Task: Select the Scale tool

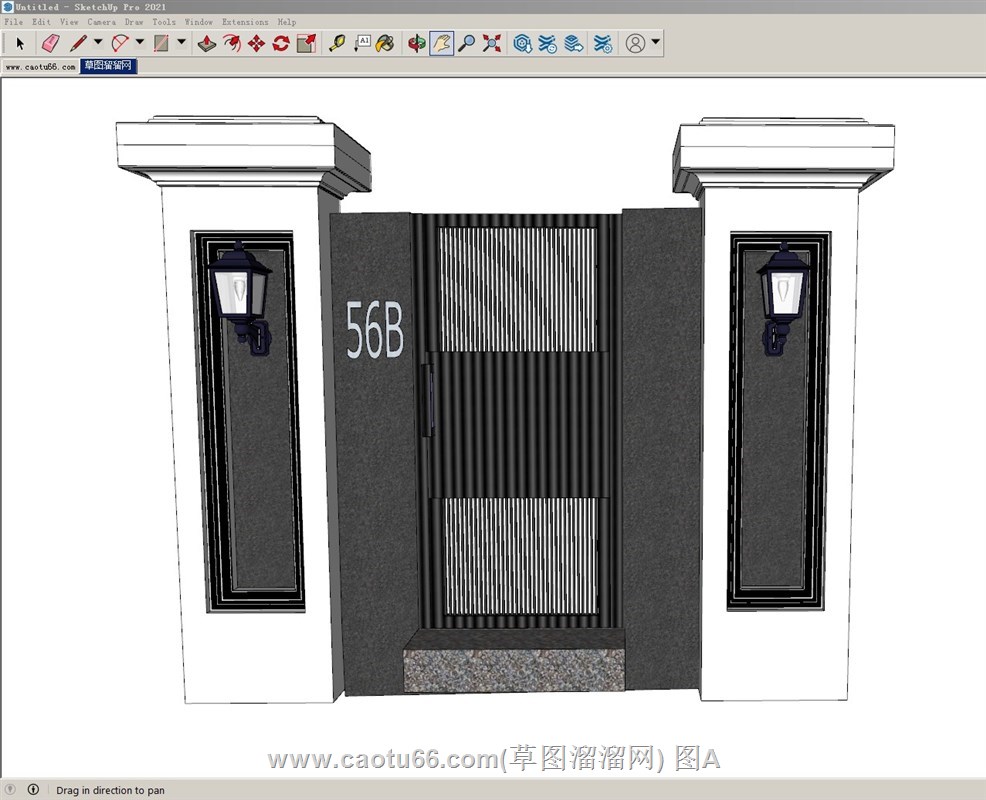Action: (x=306, y=43)
